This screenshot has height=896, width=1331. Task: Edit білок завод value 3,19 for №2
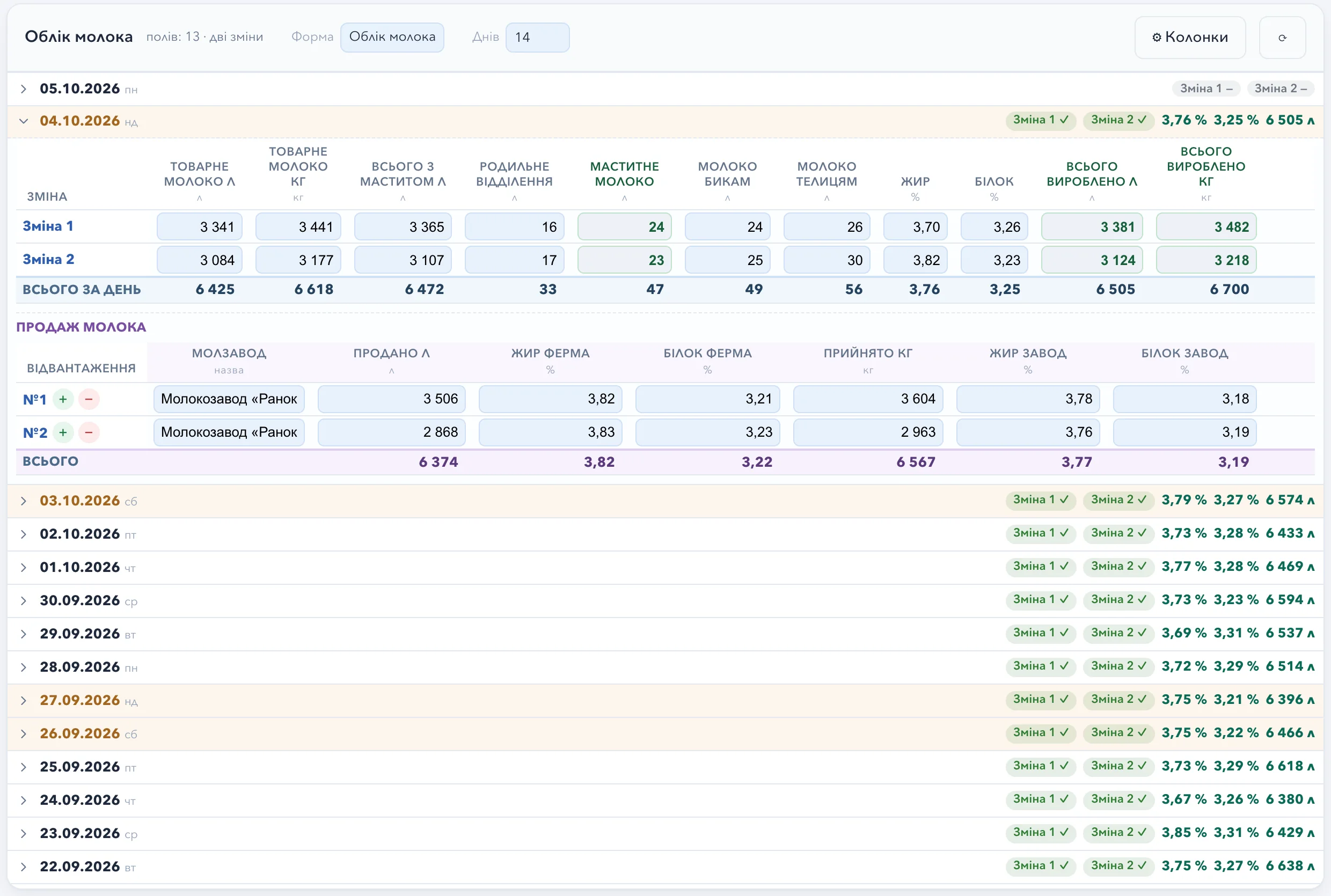[x=1184, y=432]
